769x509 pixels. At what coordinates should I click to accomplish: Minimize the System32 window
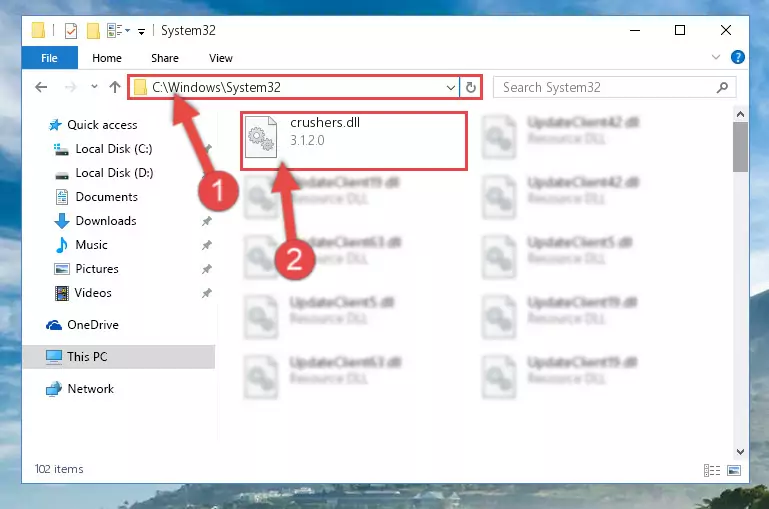pyautogui.click(x=635, y=30)
